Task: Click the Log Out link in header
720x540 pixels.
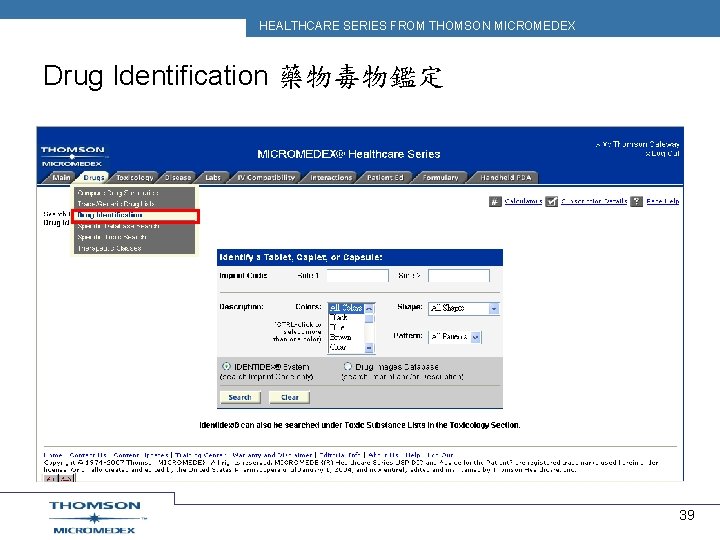Action: (x=665, y=153)
